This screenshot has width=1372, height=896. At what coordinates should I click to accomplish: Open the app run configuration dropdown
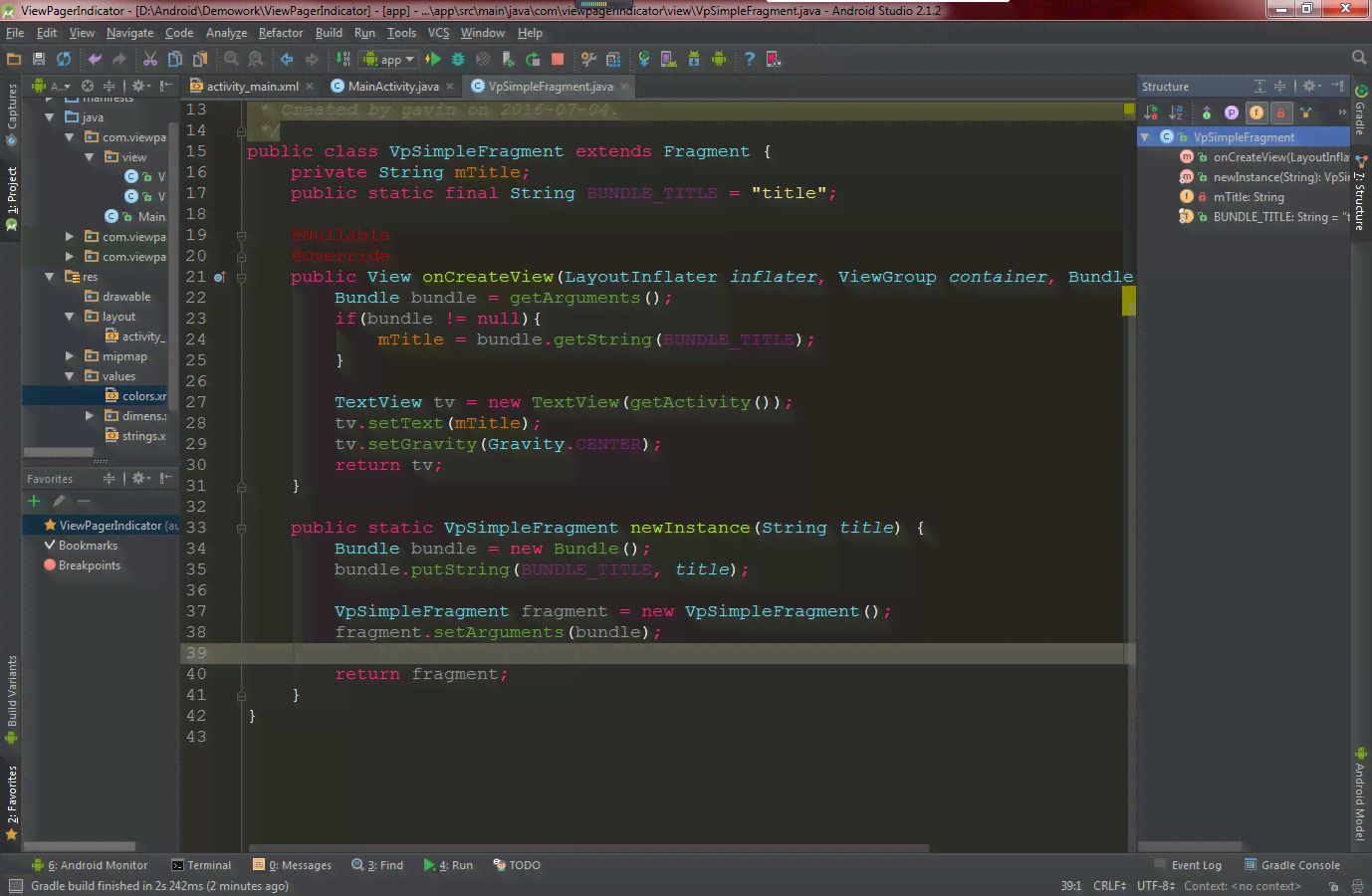(388, 60)
